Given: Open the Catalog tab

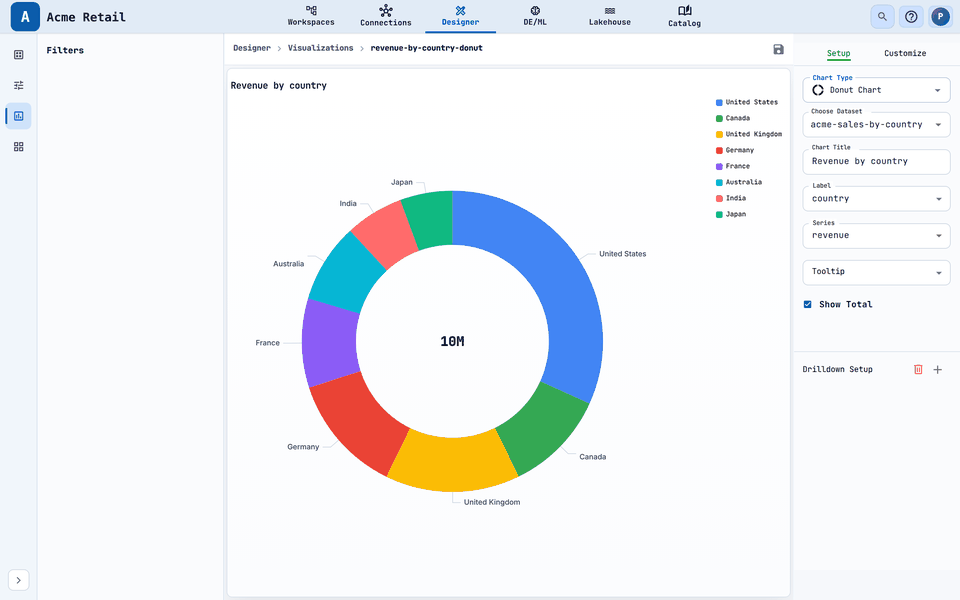Looking at the screenshot, I should click(684, 16).
